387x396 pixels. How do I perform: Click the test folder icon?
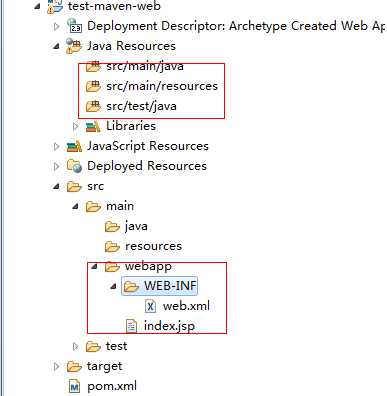(93, 346)
